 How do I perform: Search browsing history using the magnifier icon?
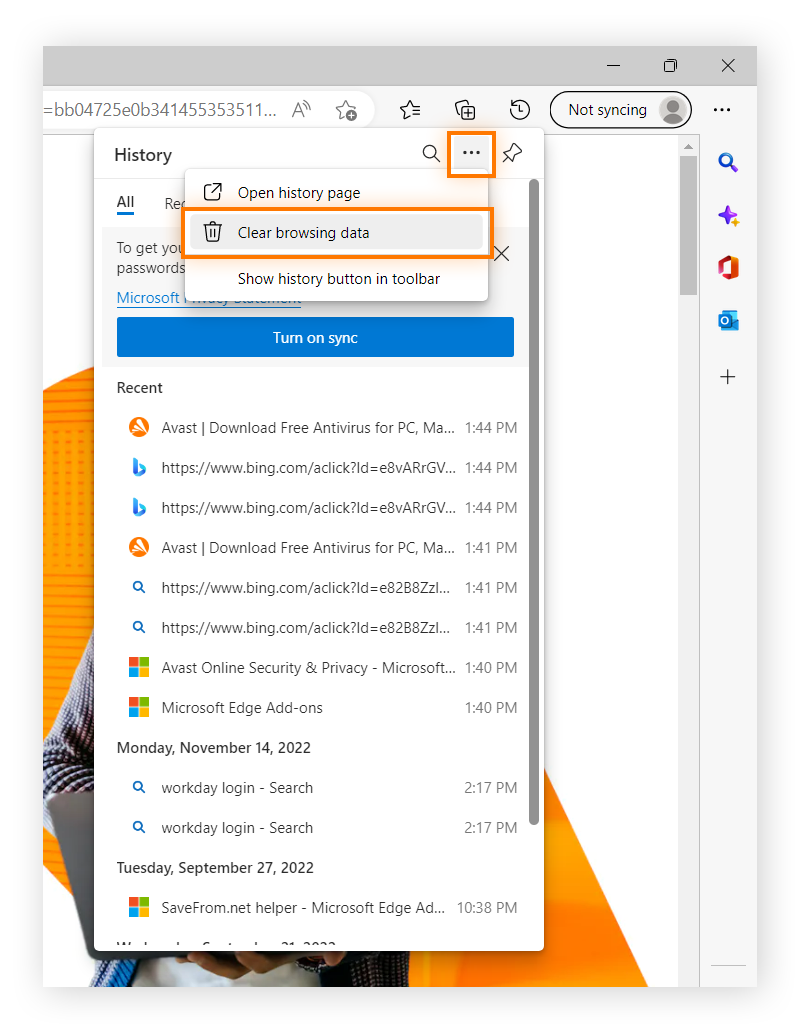pyautogui.click(x=431, y=154)
